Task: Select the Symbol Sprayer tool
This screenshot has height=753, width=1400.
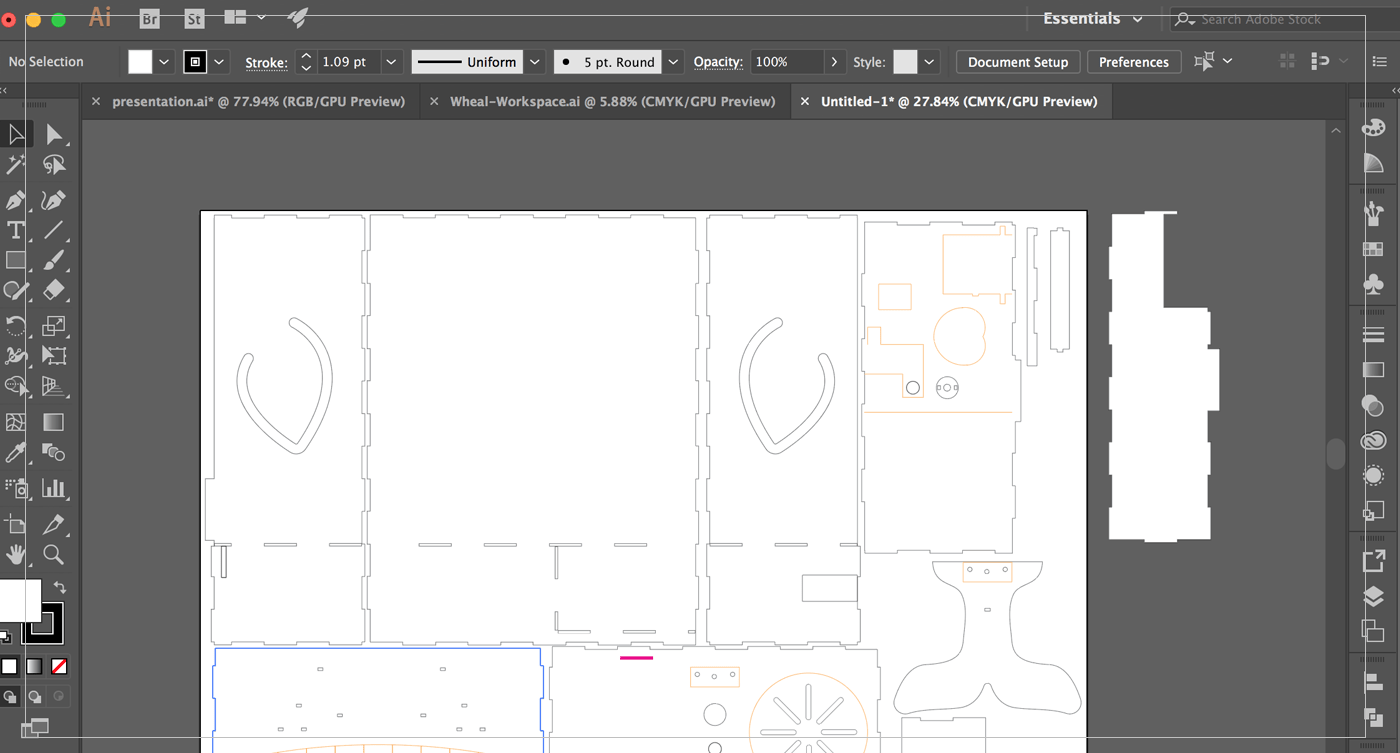Action: click(16, 488)
